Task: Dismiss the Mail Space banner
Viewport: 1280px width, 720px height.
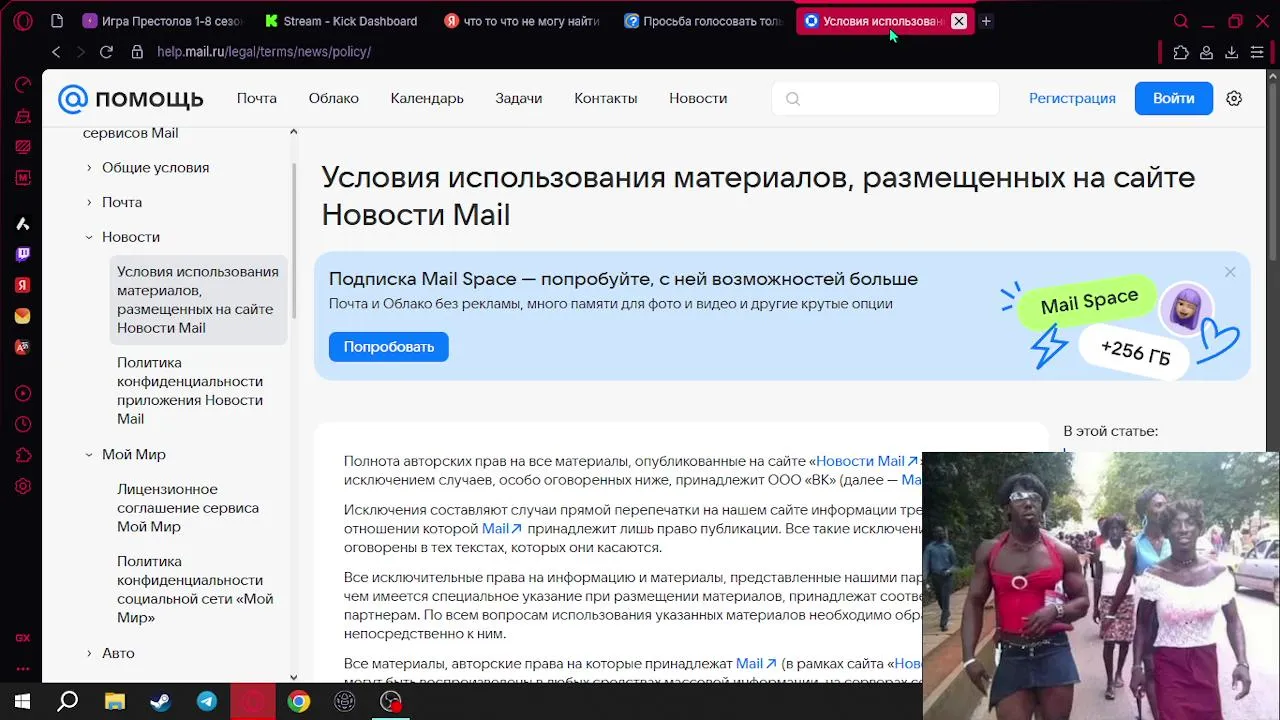Action: coord(1230,272)
